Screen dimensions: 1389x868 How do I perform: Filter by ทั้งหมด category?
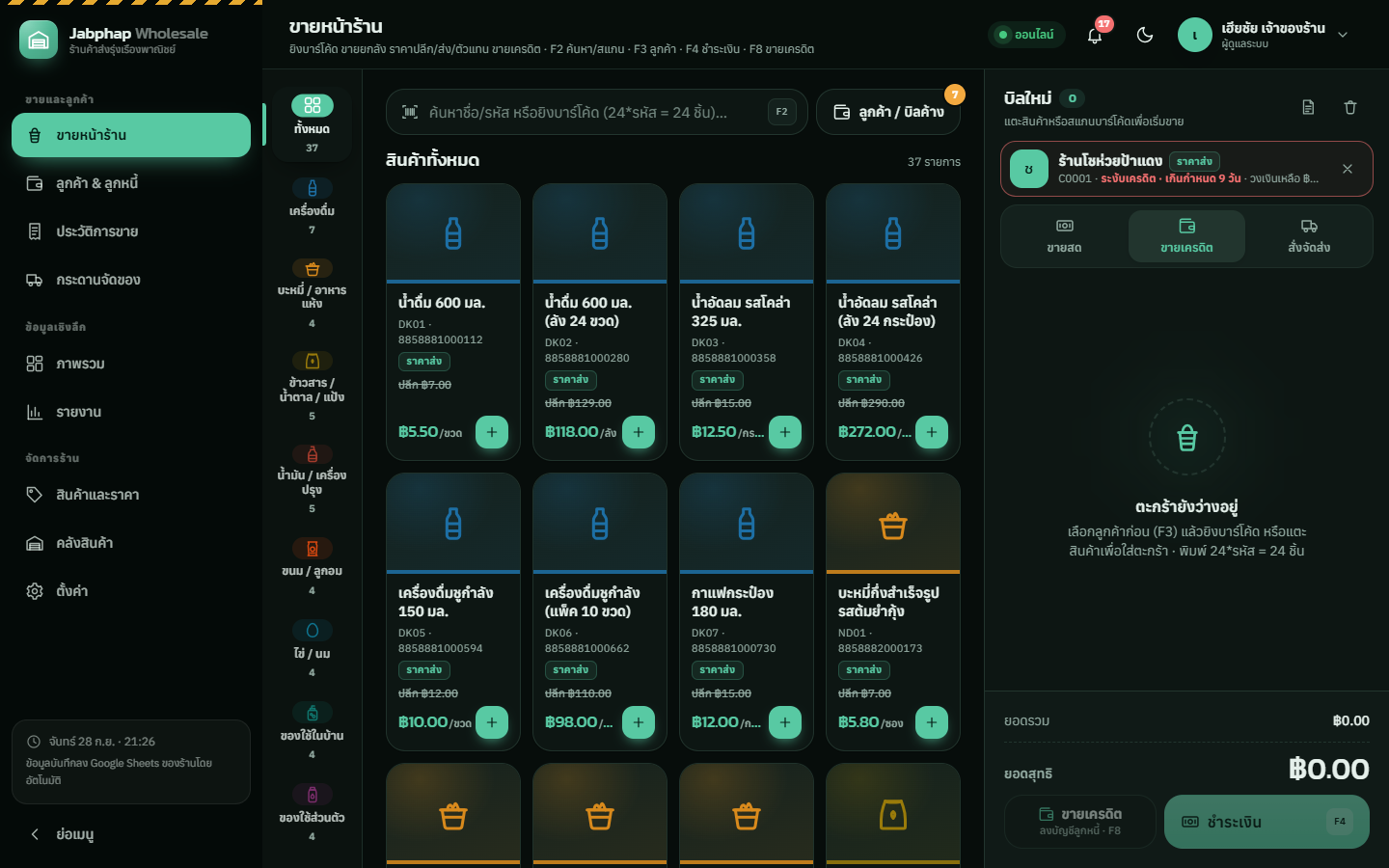pyautogui.click(x=312, y=123)
